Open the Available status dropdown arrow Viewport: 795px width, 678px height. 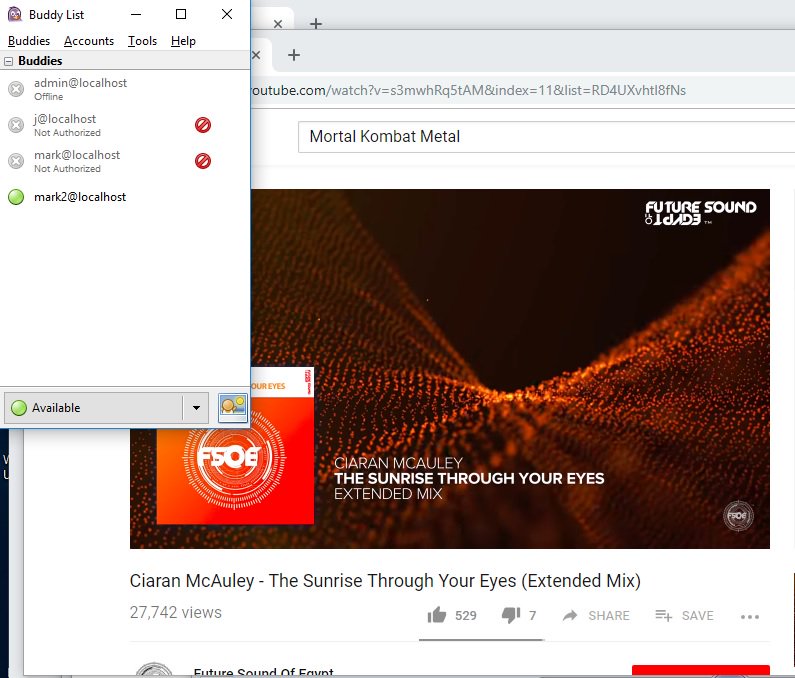196,408
